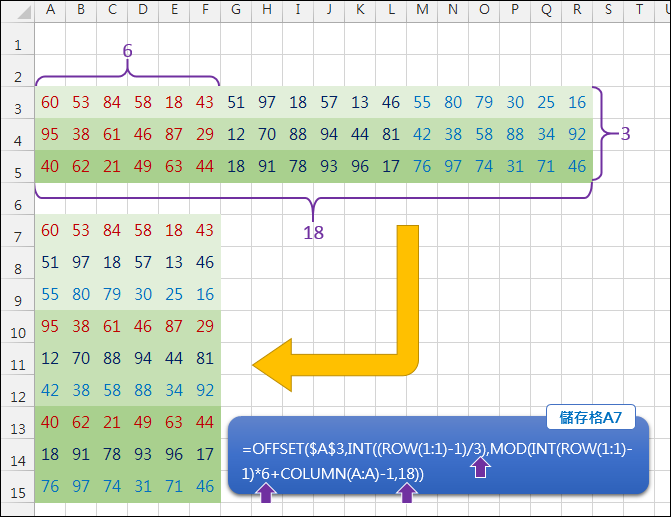Screen dimensions: 671x517
Task: Click cell F10 containing 29
Action: [205, 327]
